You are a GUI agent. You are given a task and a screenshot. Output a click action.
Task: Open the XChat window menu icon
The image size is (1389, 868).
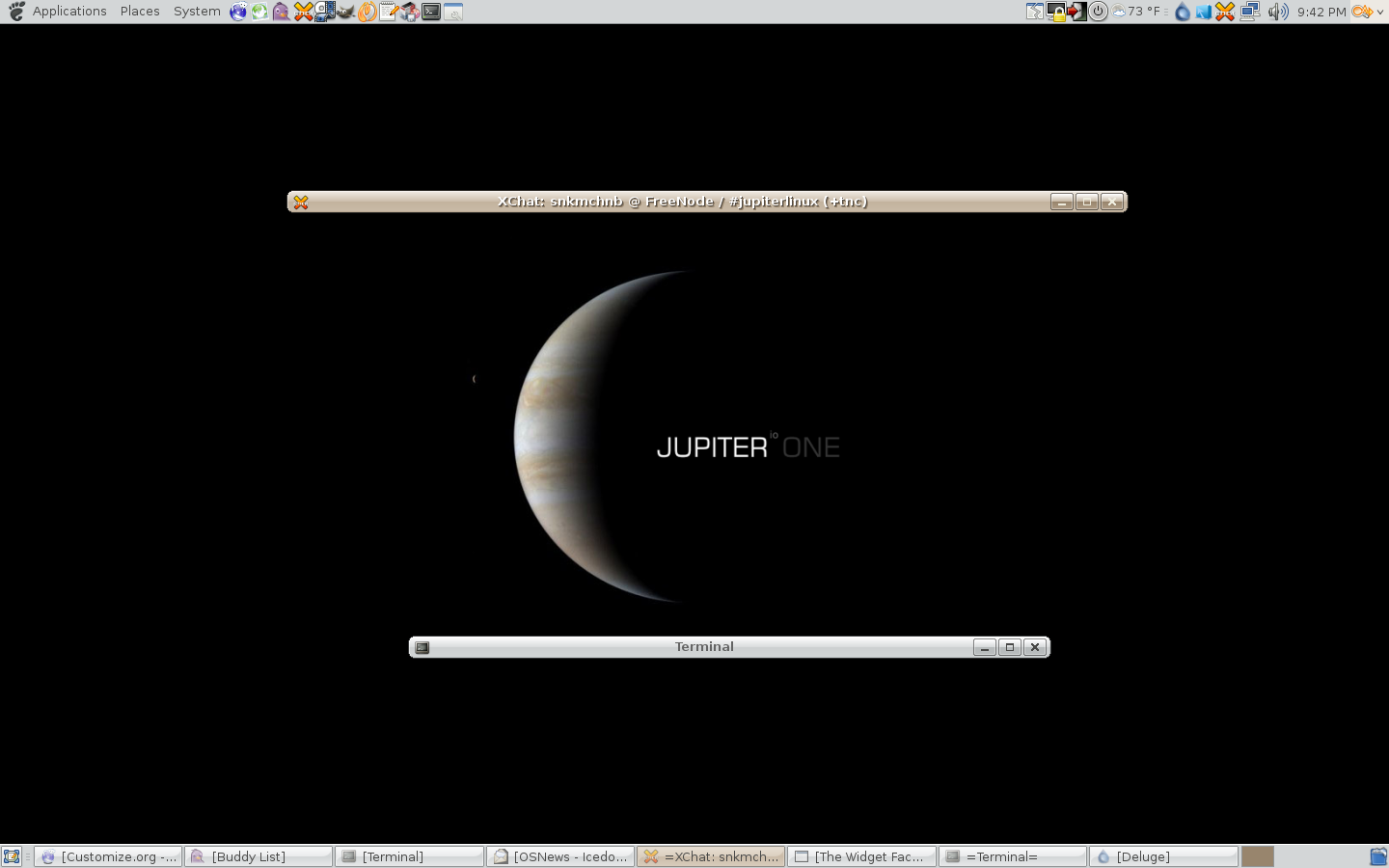[301, 202]
